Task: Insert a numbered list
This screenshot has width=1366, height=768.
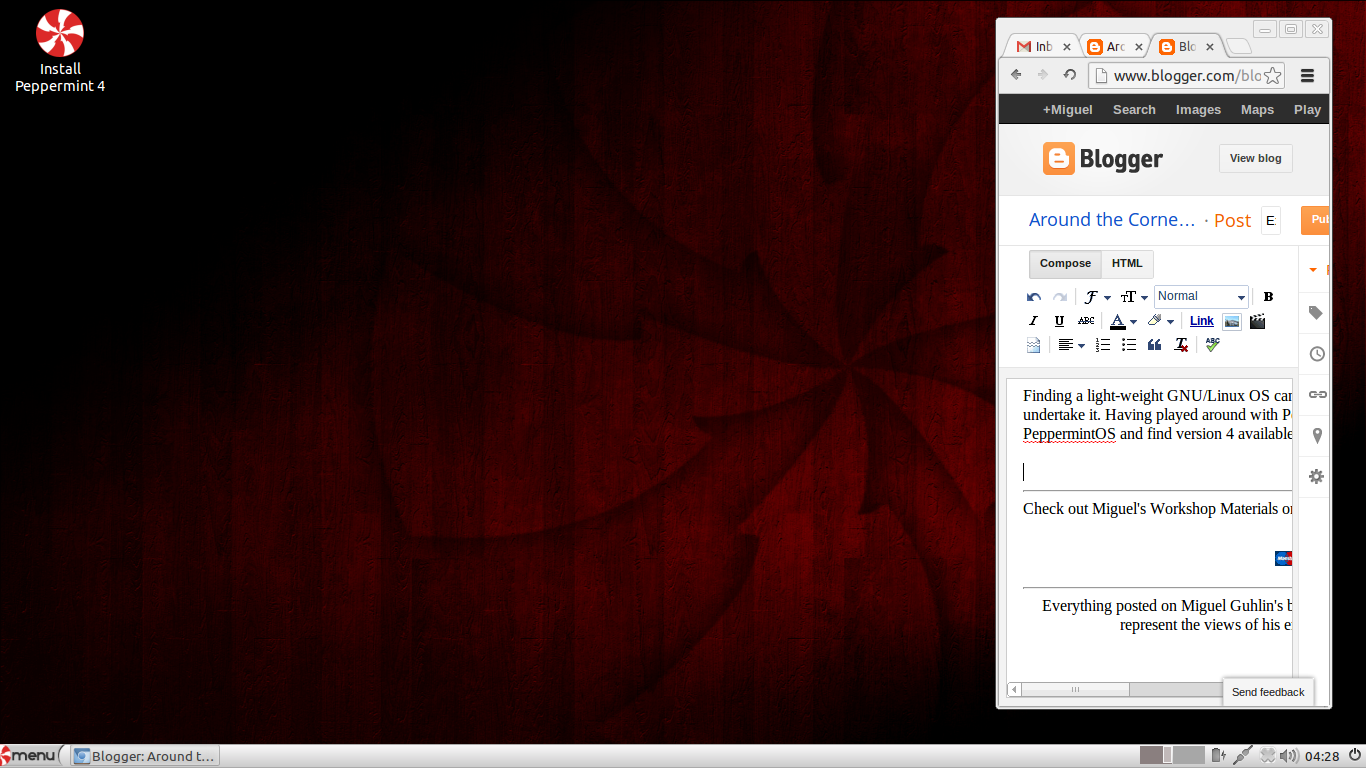Action: pos(1103,345)
